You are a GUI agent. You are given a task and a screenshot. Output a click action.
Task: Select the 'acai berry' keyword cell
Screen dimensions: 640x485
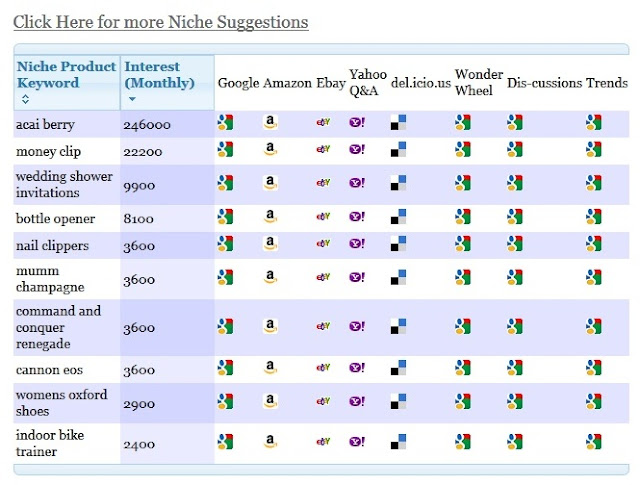pos(67,124)
